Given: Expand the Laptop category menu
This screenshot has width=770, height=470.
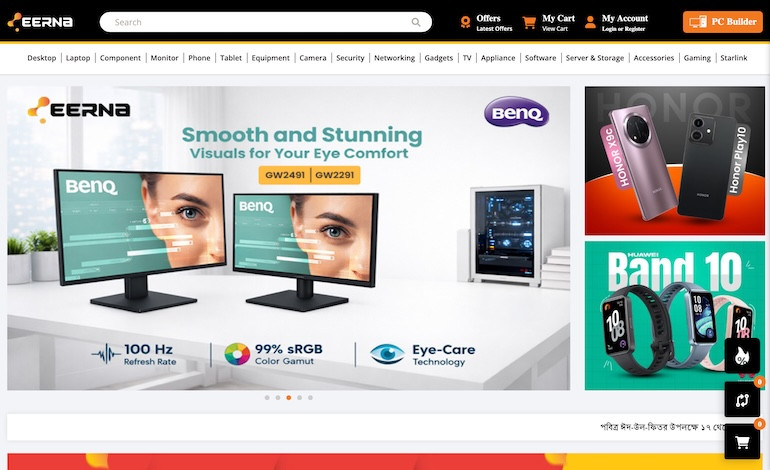Looking at the screenshot, I should (x=78, y=58).
